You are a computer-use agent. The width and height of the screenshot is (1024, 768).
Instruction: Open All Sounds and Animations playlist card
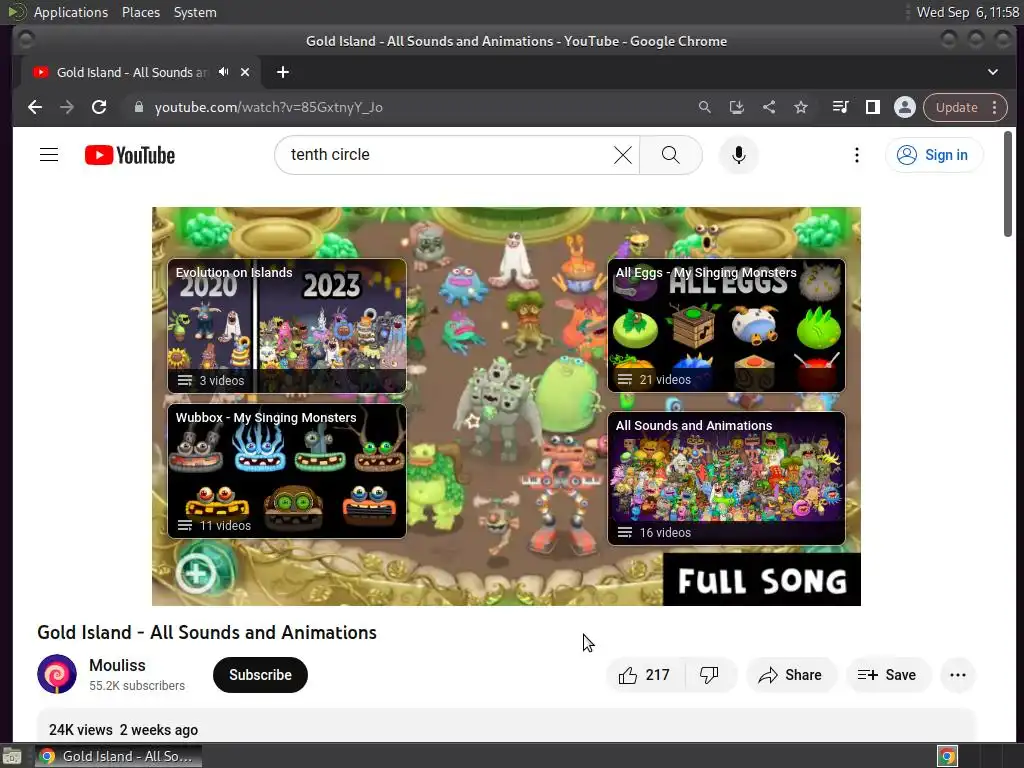click(726, 478)
